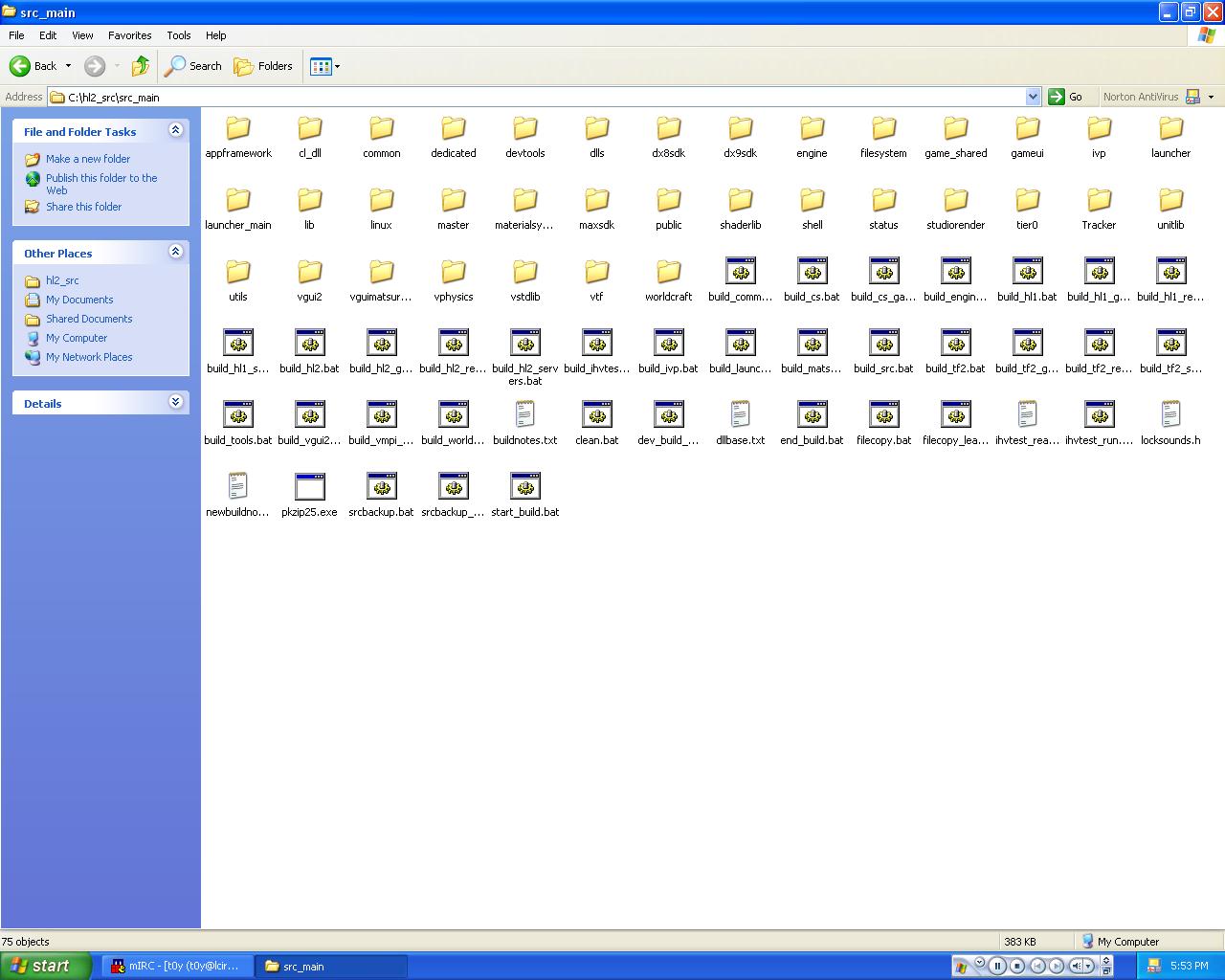Collapse the Other Places panel

(175, 252)
